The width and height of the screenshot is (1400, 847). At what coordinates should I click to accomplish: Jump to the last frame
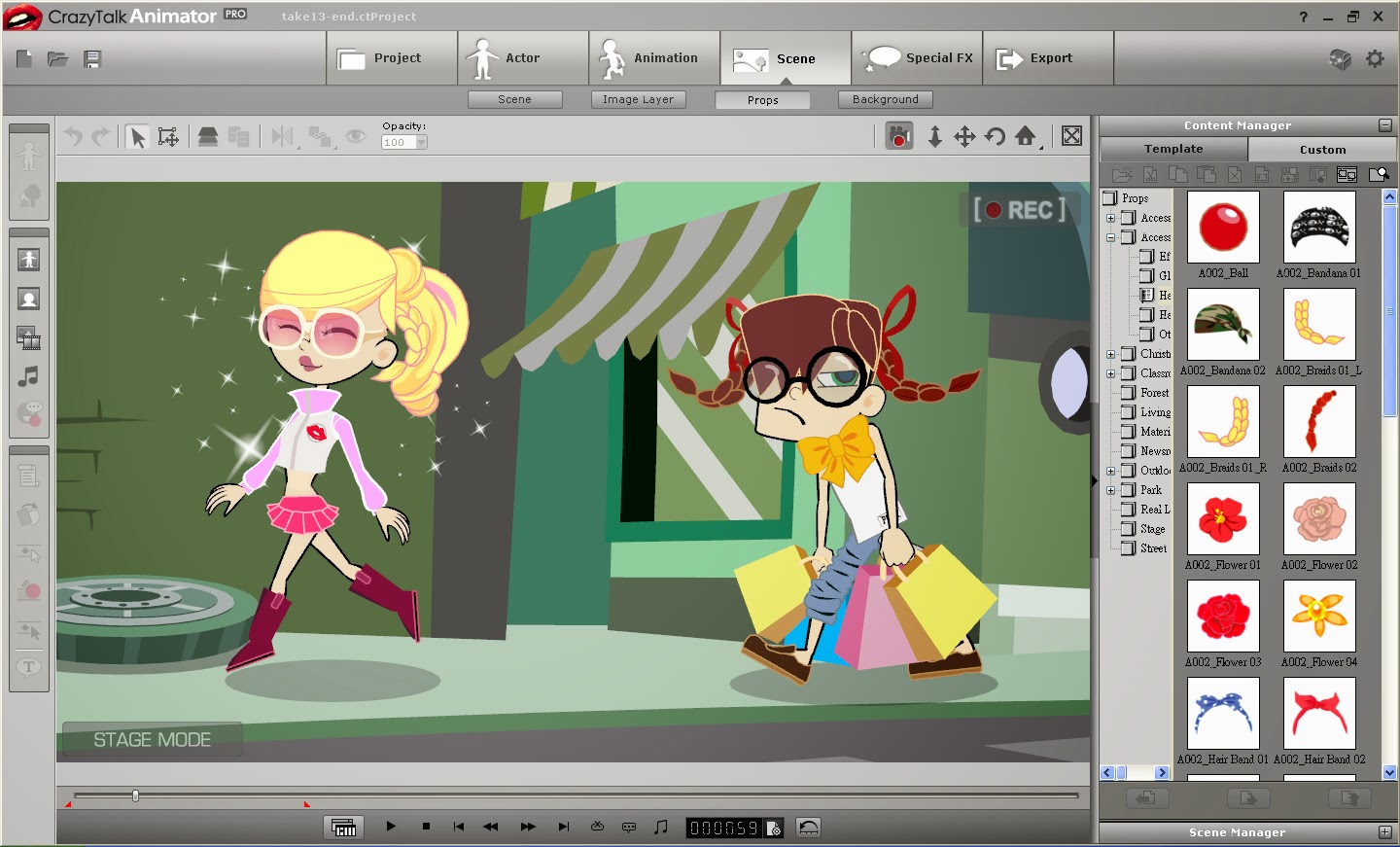564,827
